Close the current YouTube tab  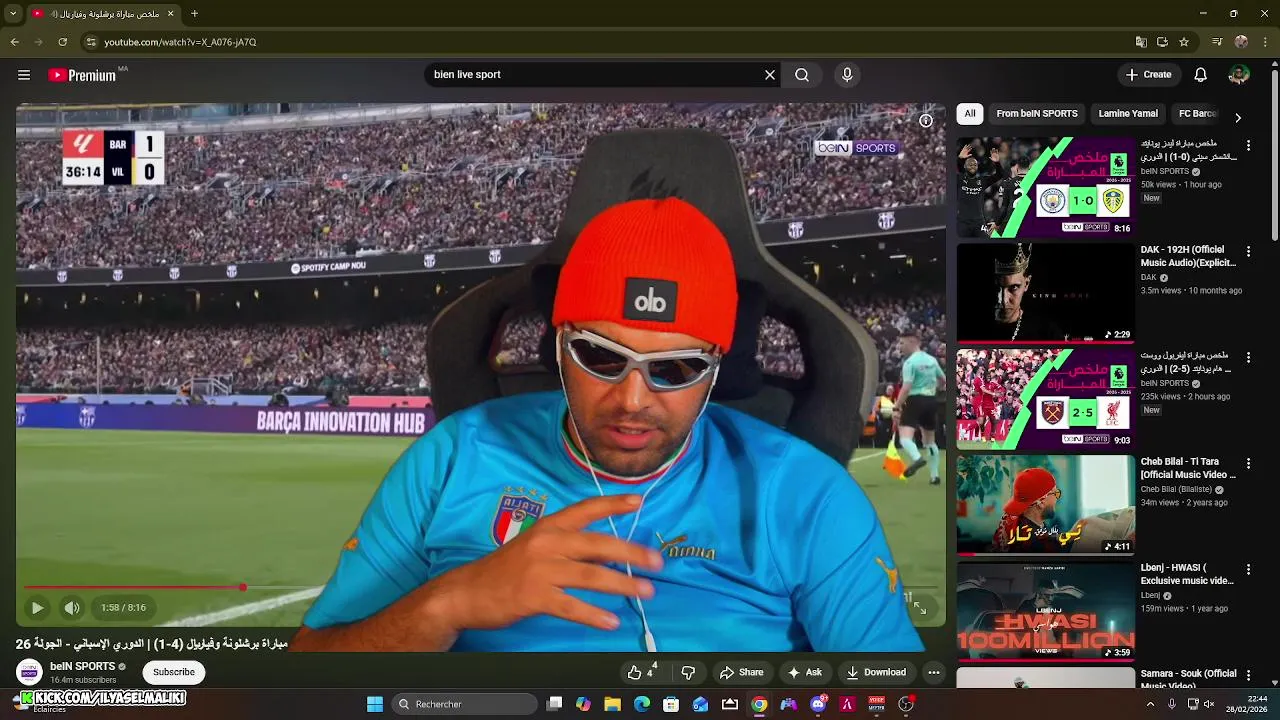[x=170, y=14]
